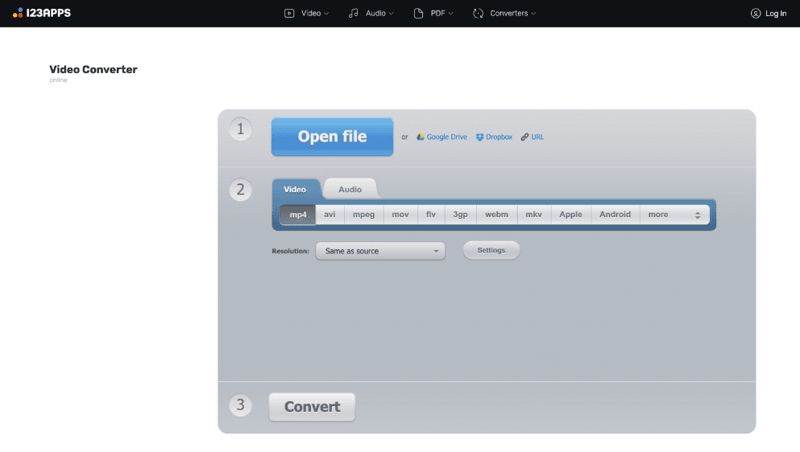Image resolution: width=800 pixels, height=452 pixels.
Task: Select the mkv format
Action: coord(534,215)
